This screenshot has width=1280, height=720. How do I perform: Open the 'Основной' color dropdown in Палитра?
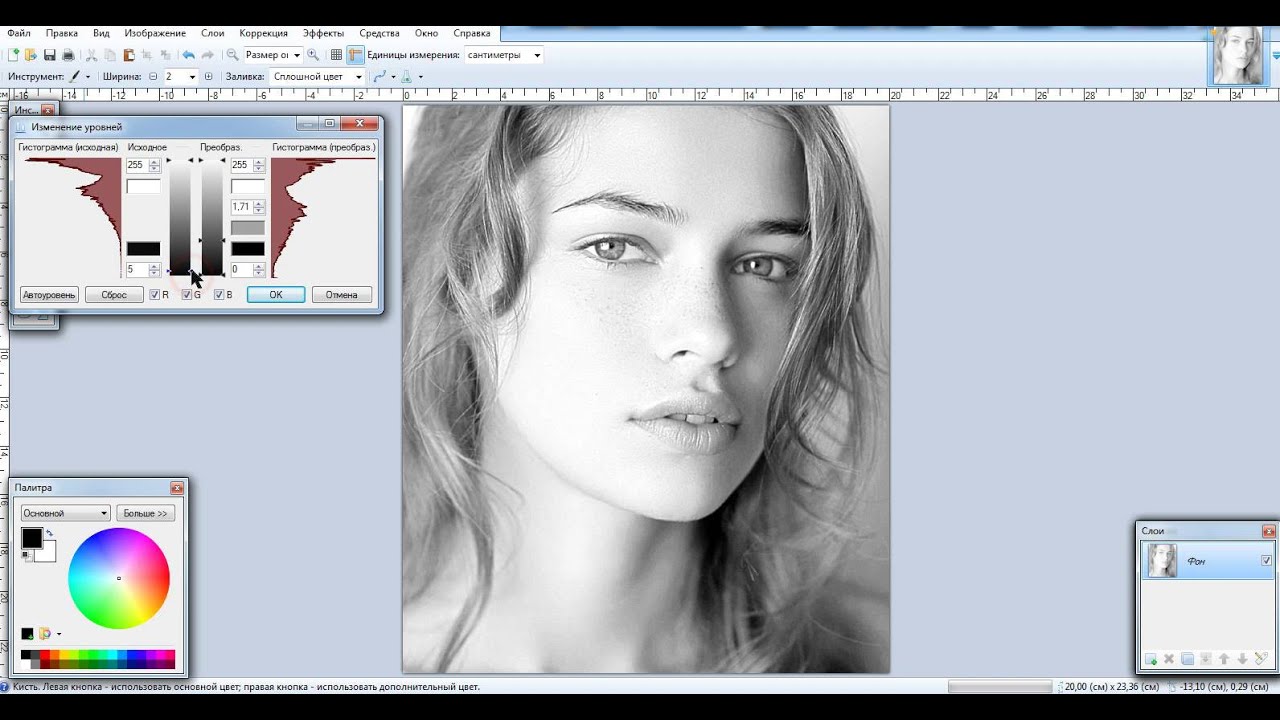tap(65, 513)
